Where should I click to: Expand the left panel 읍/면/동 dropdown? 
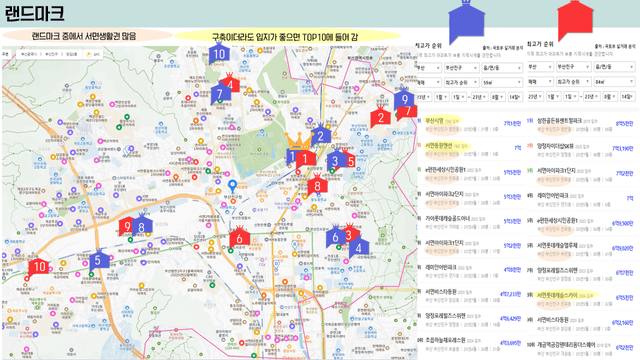(502, 67)
